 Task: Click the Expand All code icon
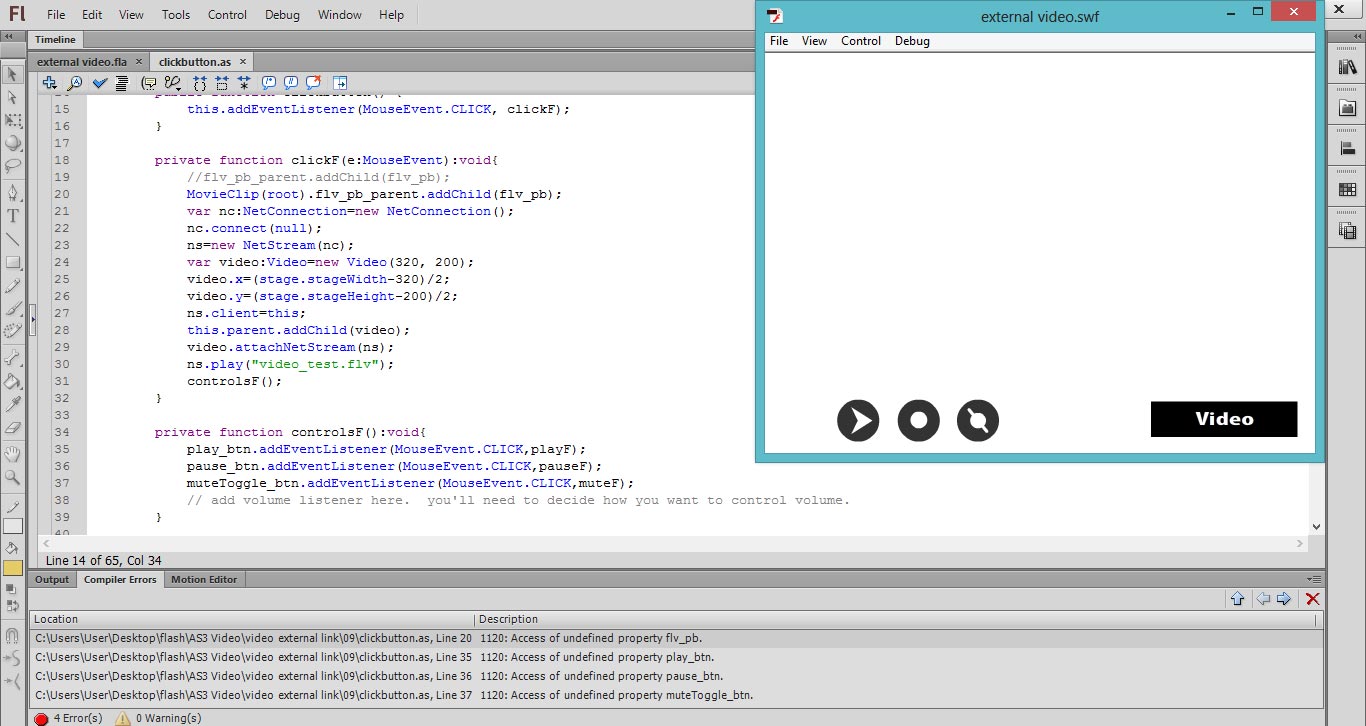(244, 83)
